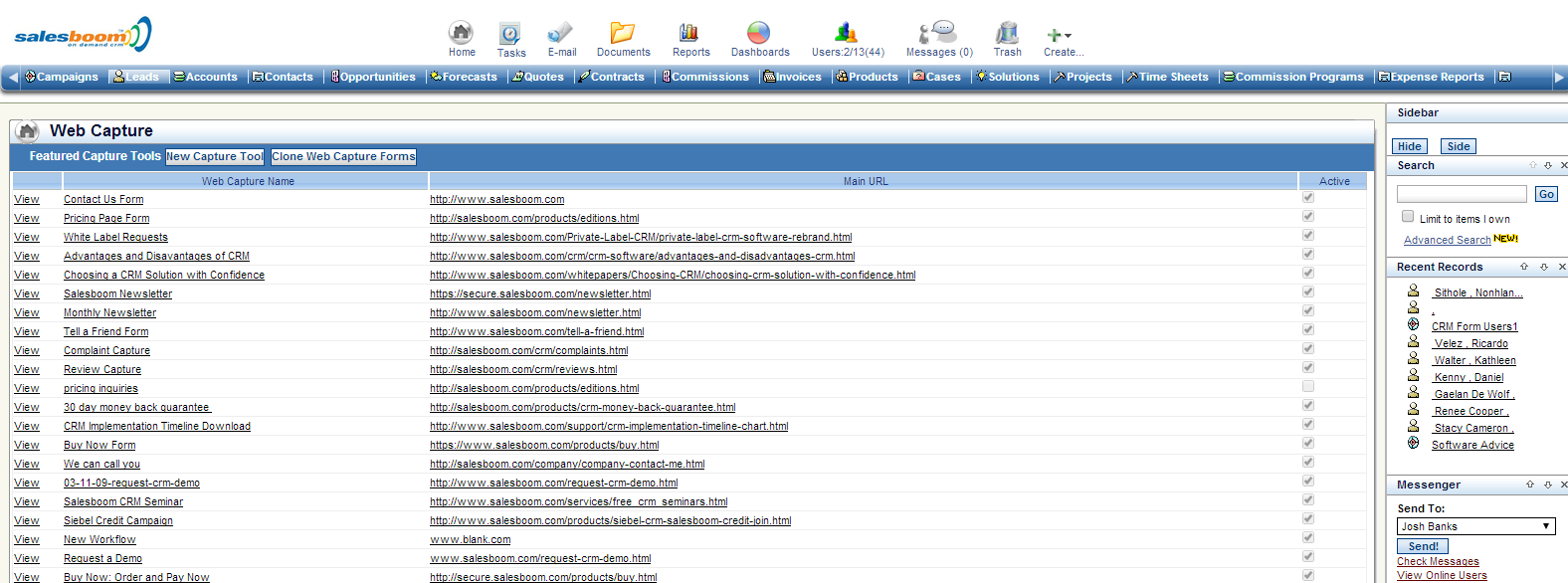Click the Send! messenger button
The image size is (1568, 583).
[x=1423, y=546]
